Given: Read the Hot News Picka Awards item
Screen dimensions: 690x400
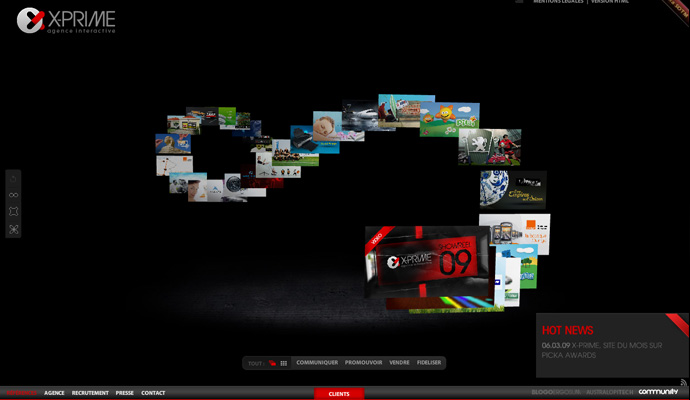Looking at the screenshot, I should [x=602, y=350].
